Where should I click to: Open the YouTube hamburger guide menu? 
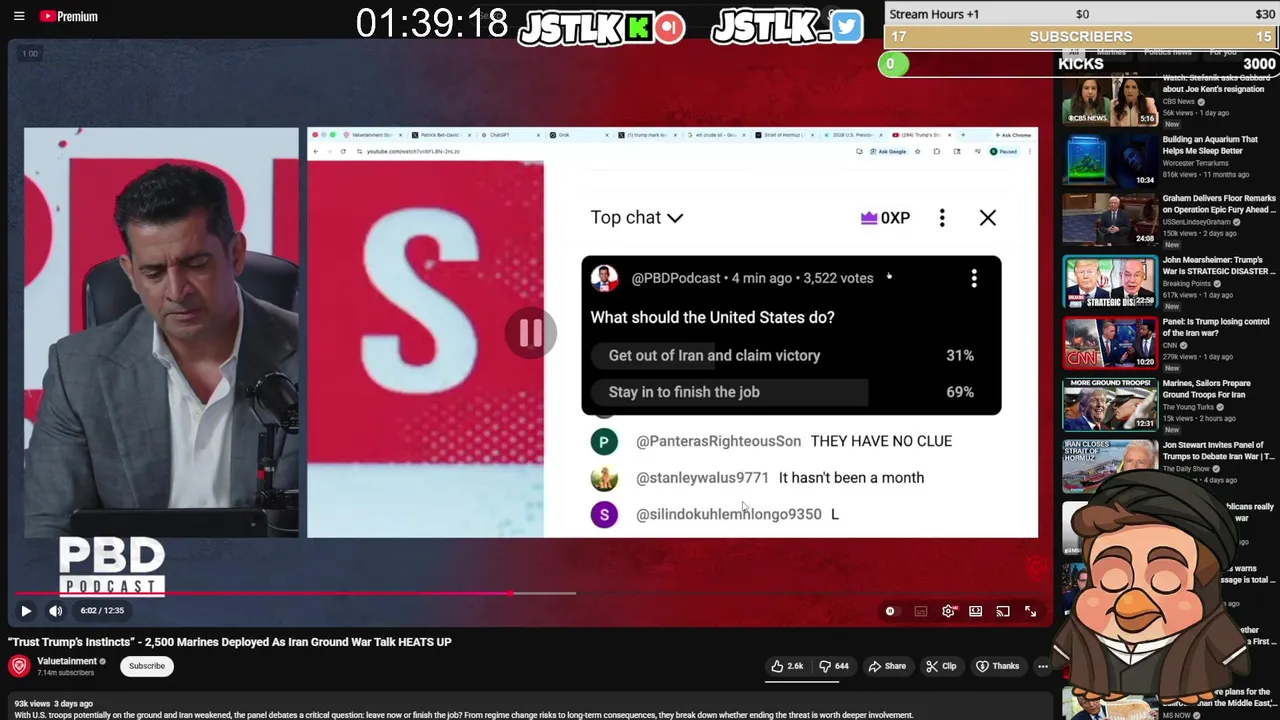coord(19,16)
